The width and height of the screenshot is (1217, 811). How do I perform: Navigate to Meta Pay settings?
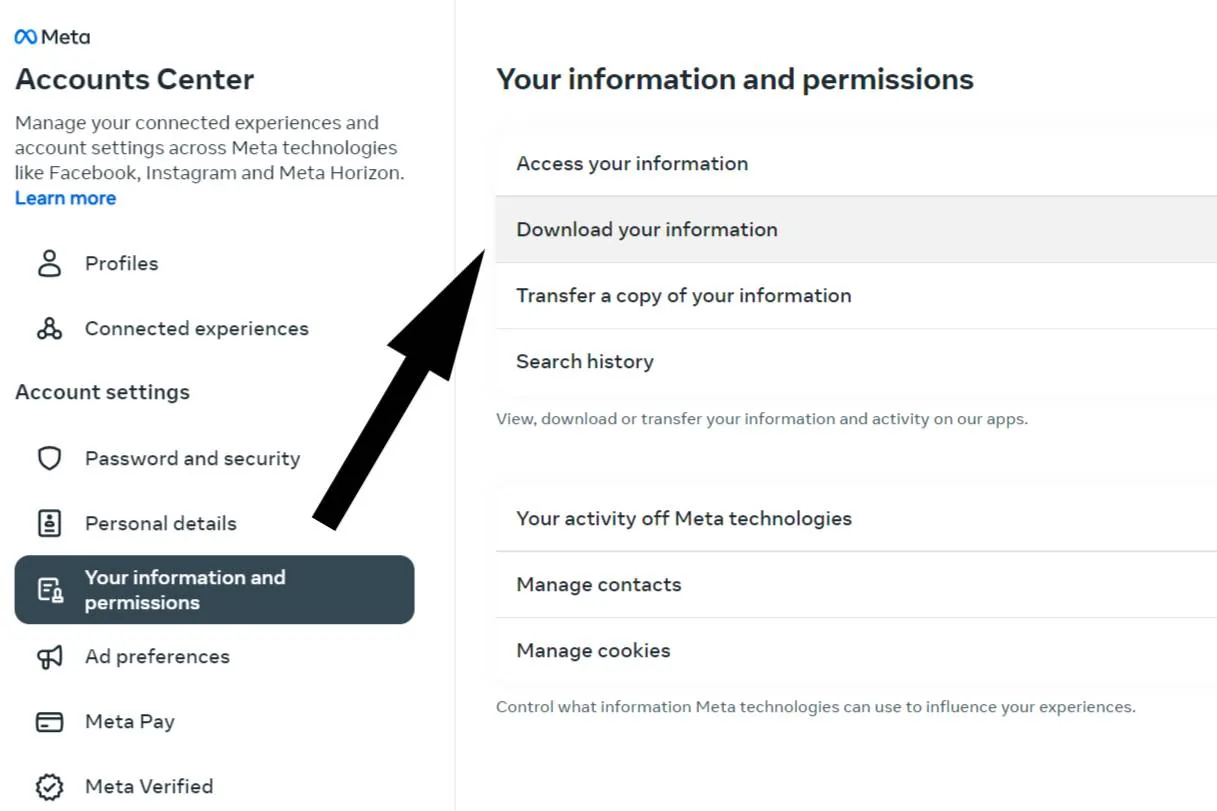point(130,721)
